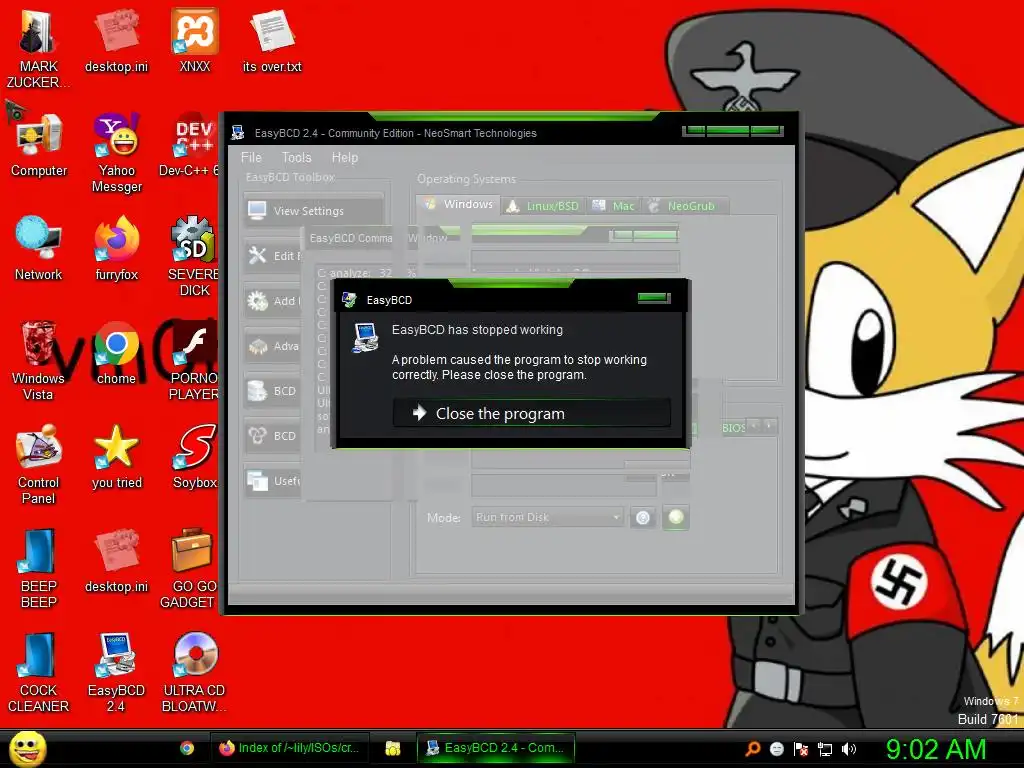The width and height of the screenshot is (1024, 768).
Task: Select the its over.txt file icon
Action: click(x=272, y=42)
